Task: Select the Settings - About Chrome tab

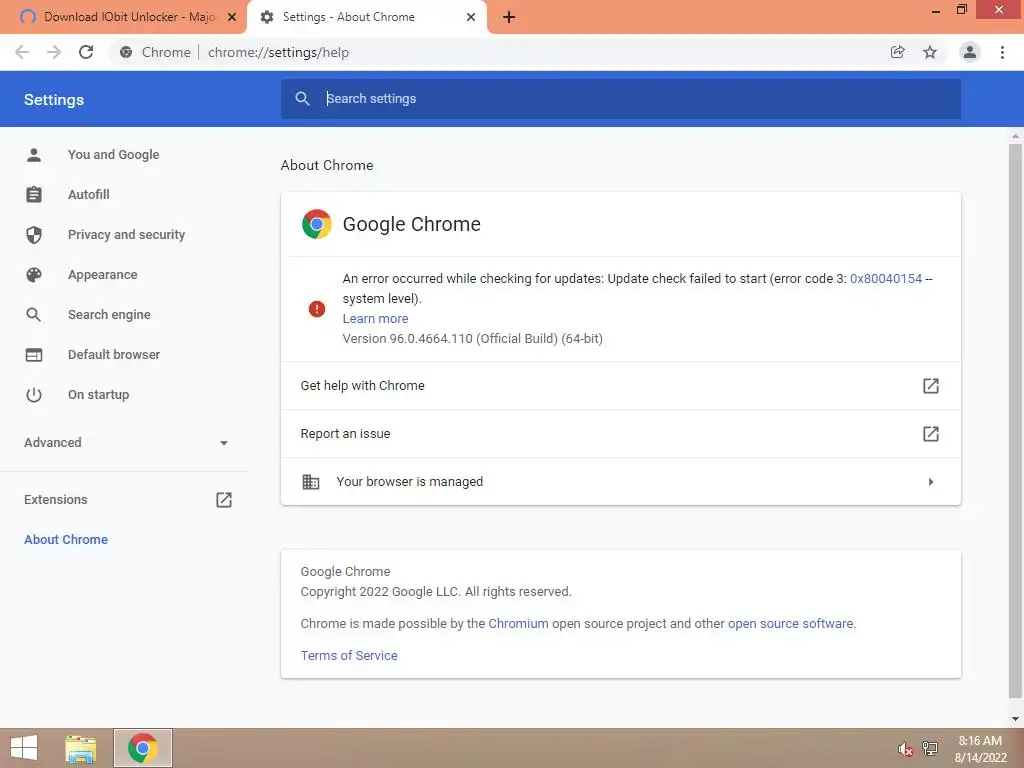Action: 367,17
